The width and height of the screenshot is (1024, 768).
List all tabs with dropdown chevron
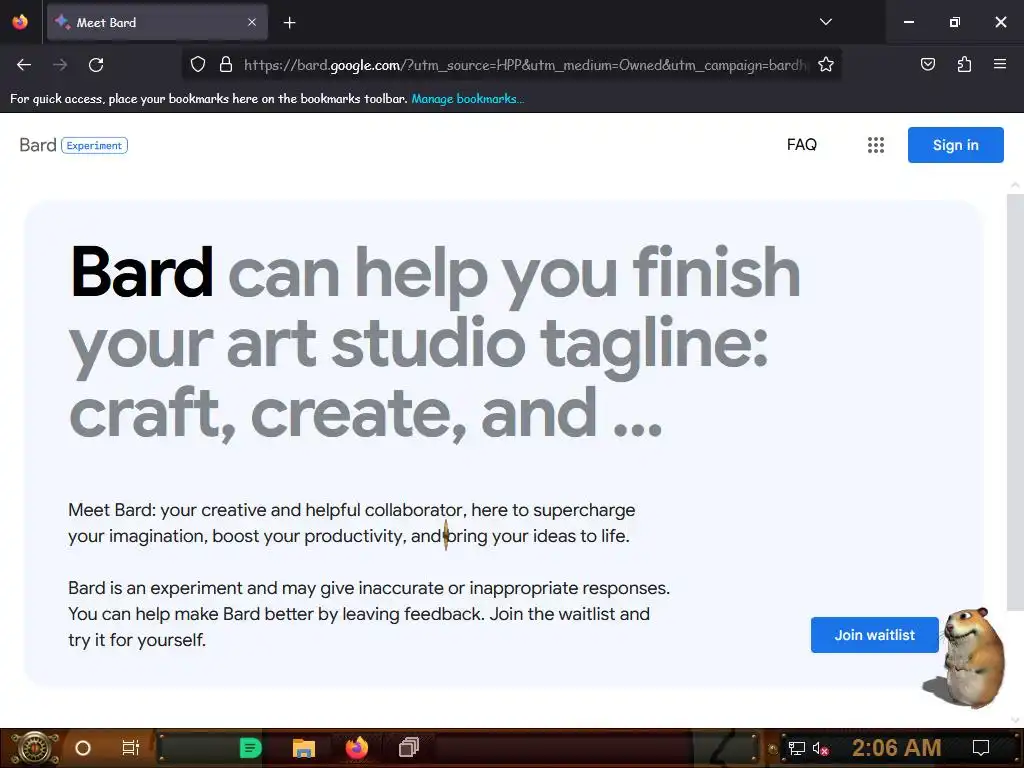[x=825, y=22]
